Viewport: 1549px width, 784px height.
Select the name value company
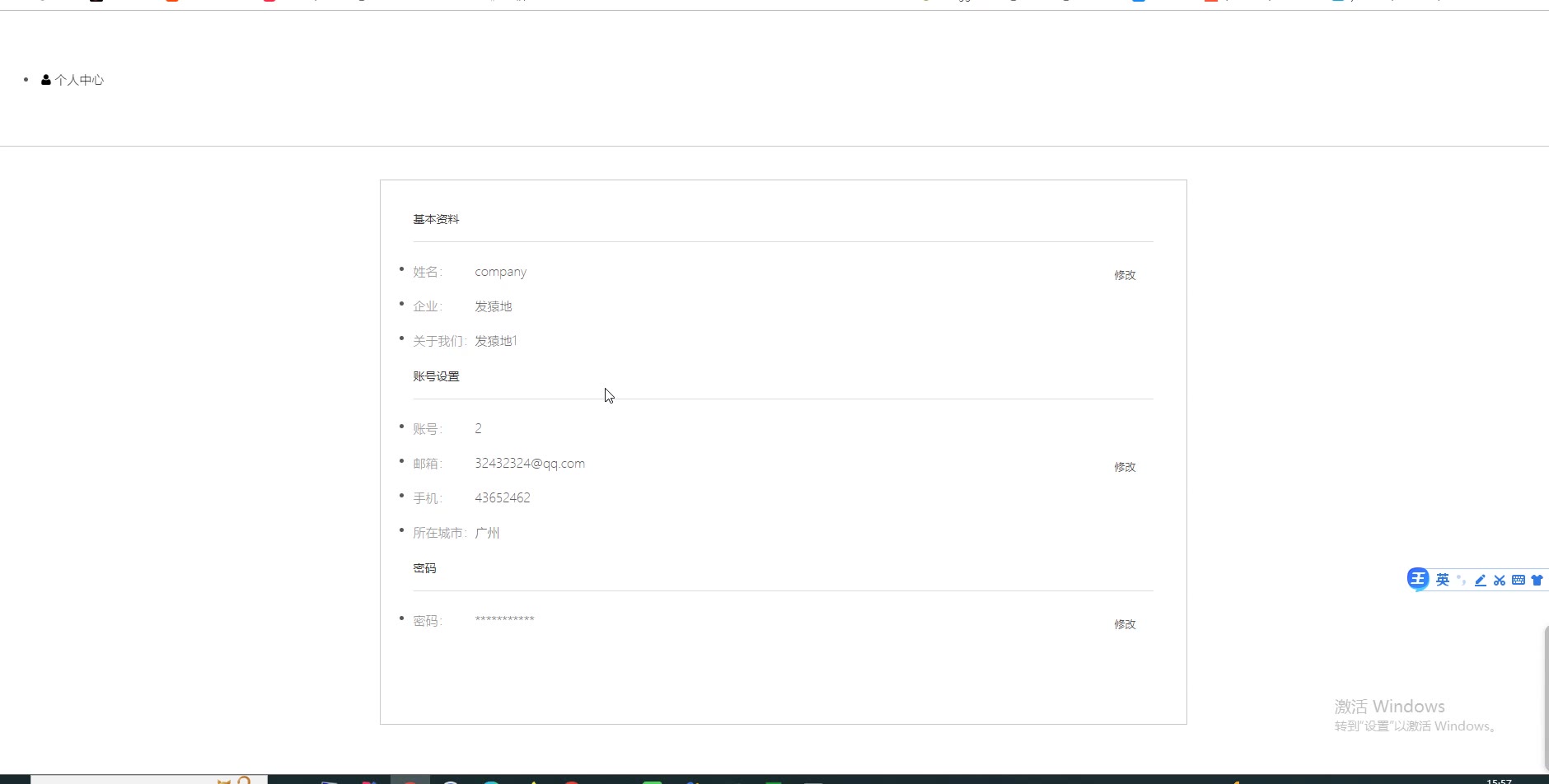pos(500,272)
